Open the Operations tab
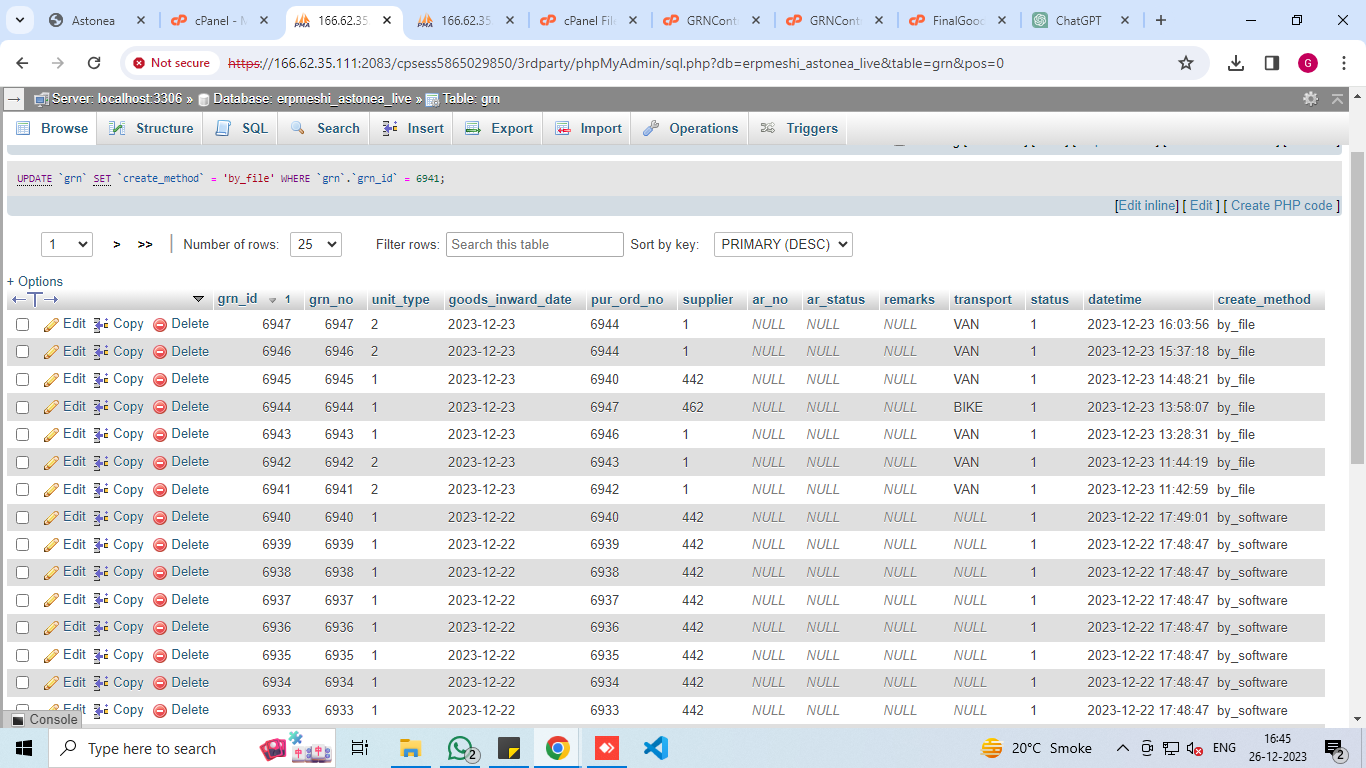Viewport: 1366px width, 768px height. pyautogui.click(x=691, y=128)
